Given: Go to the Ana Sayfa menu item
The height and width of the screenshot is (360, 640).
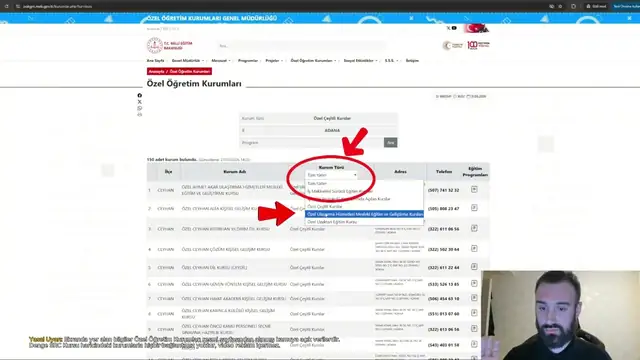Looking at the screenshot, I should click(156, 60).
